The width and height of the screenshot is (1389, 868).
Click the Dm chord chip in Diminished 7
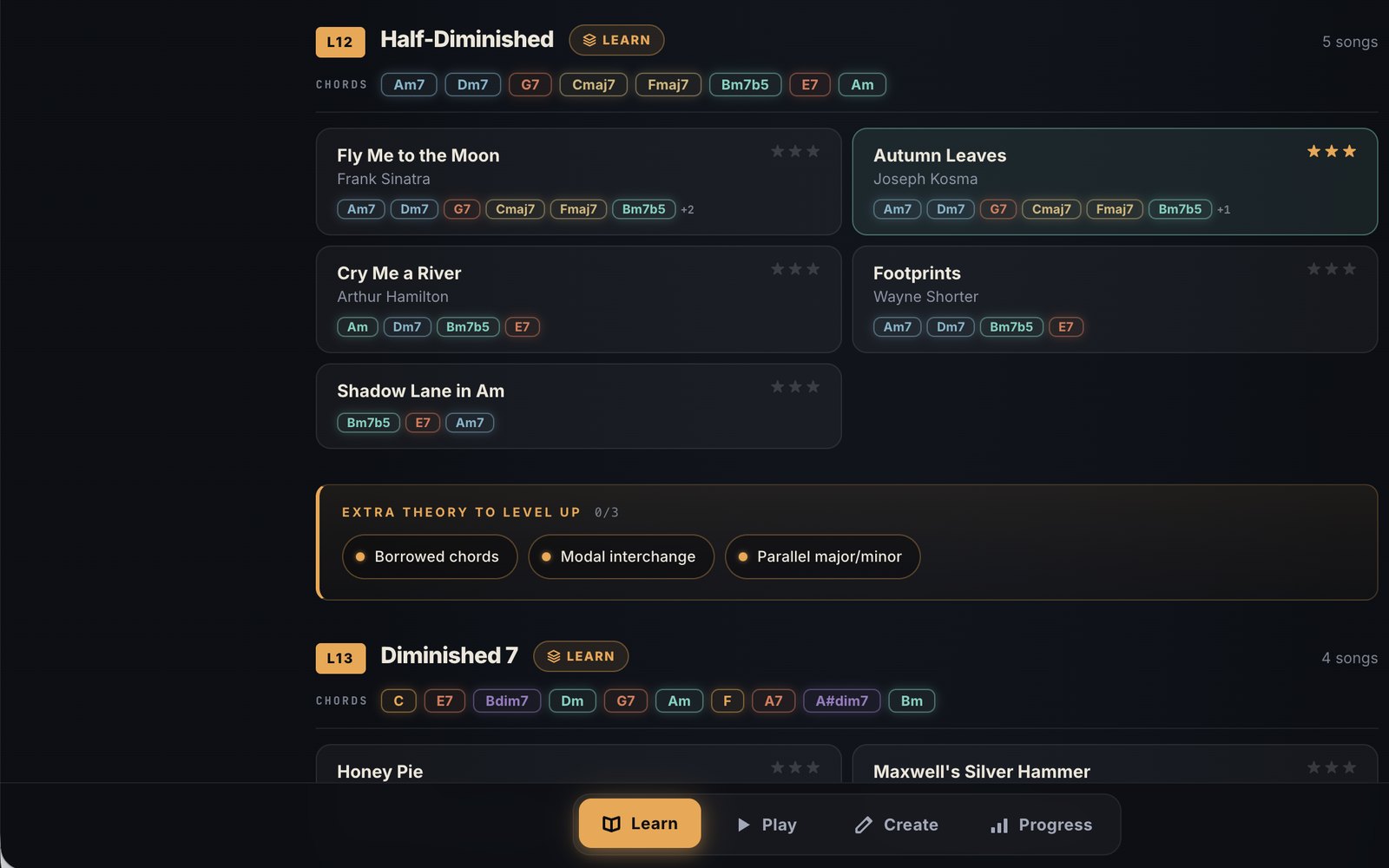572,700
